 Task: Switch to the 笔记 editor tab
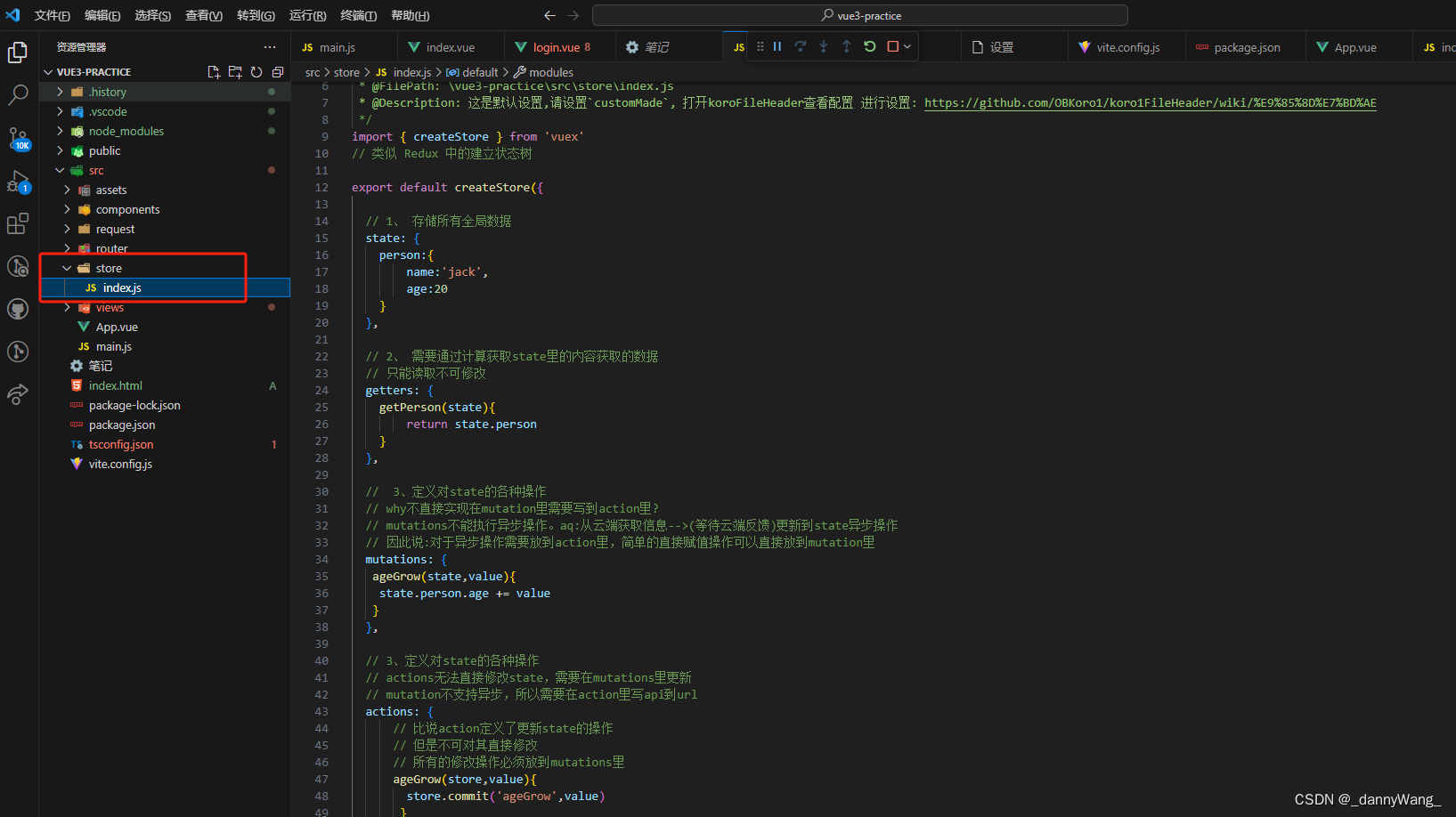click(x=668, y=47)
